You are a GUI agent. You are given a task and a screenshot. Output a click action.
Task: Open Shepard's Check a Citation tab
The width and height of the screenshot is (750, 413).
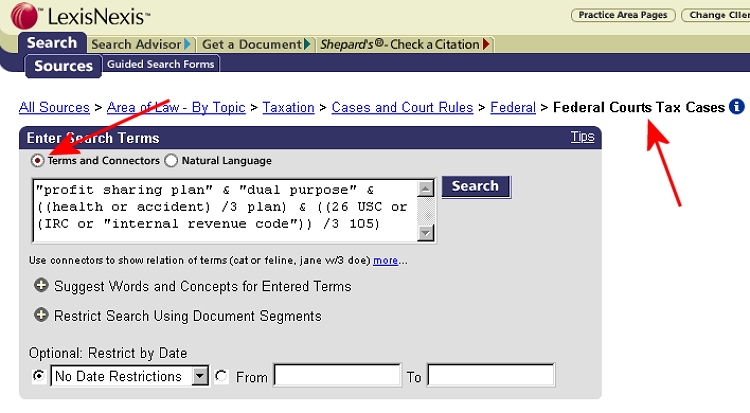click(x=405, y=44)
